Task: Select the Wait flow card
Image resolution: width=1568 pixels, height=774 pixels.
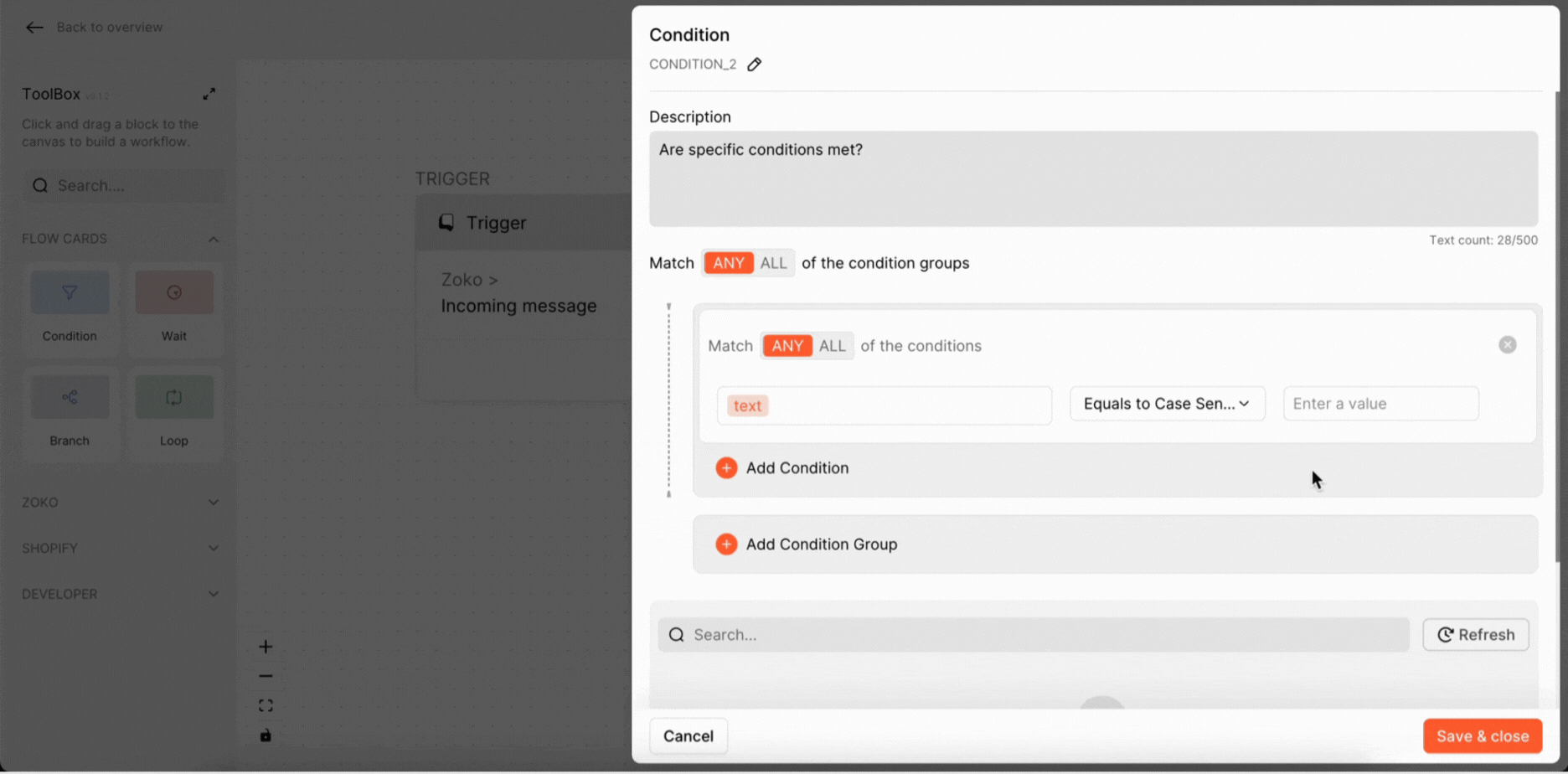Action: 174,308
